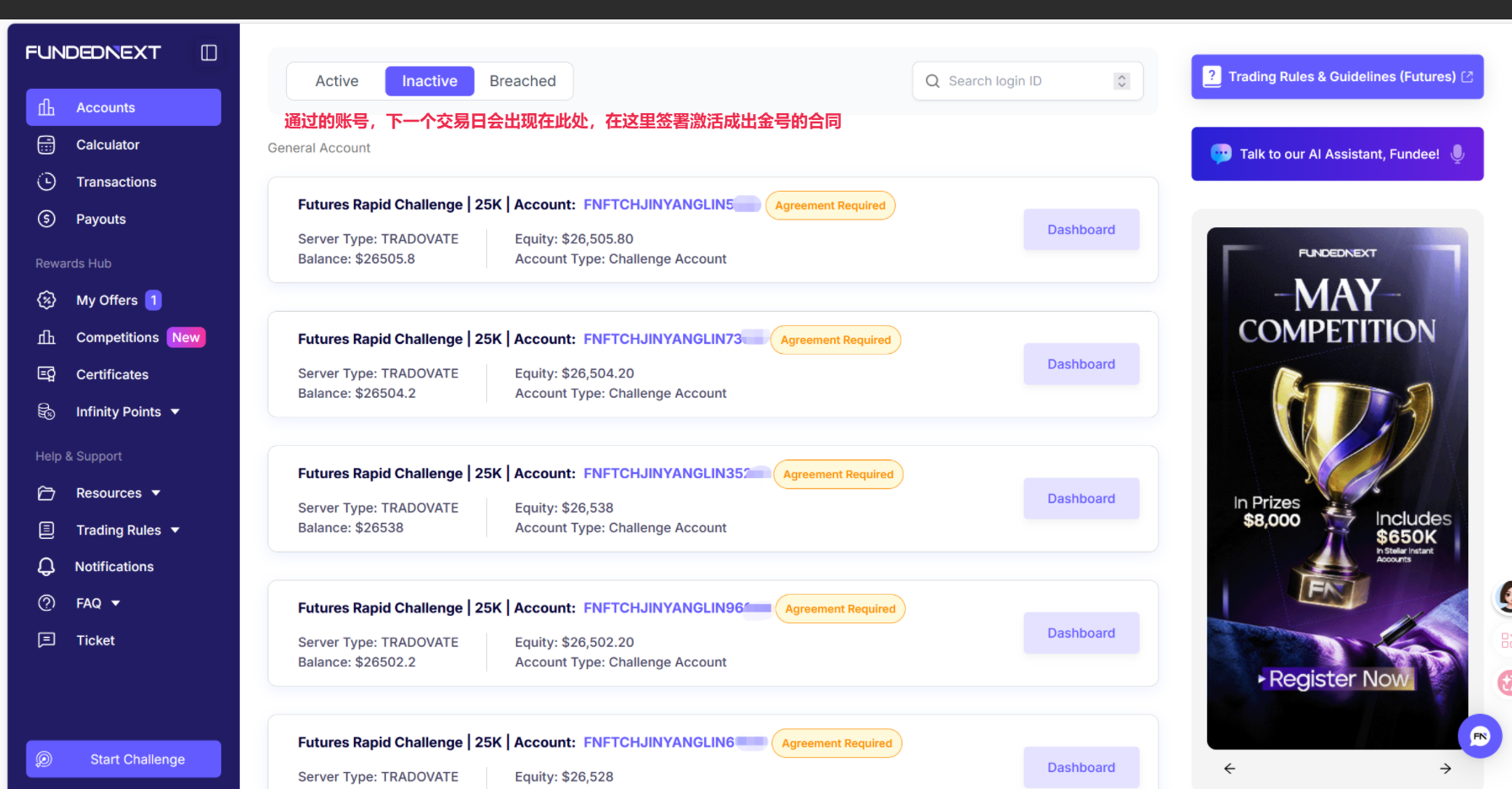Open the search login ID stepper arrows
The height and width of the screenshot is (789, 1512).
click(1121, 81)
